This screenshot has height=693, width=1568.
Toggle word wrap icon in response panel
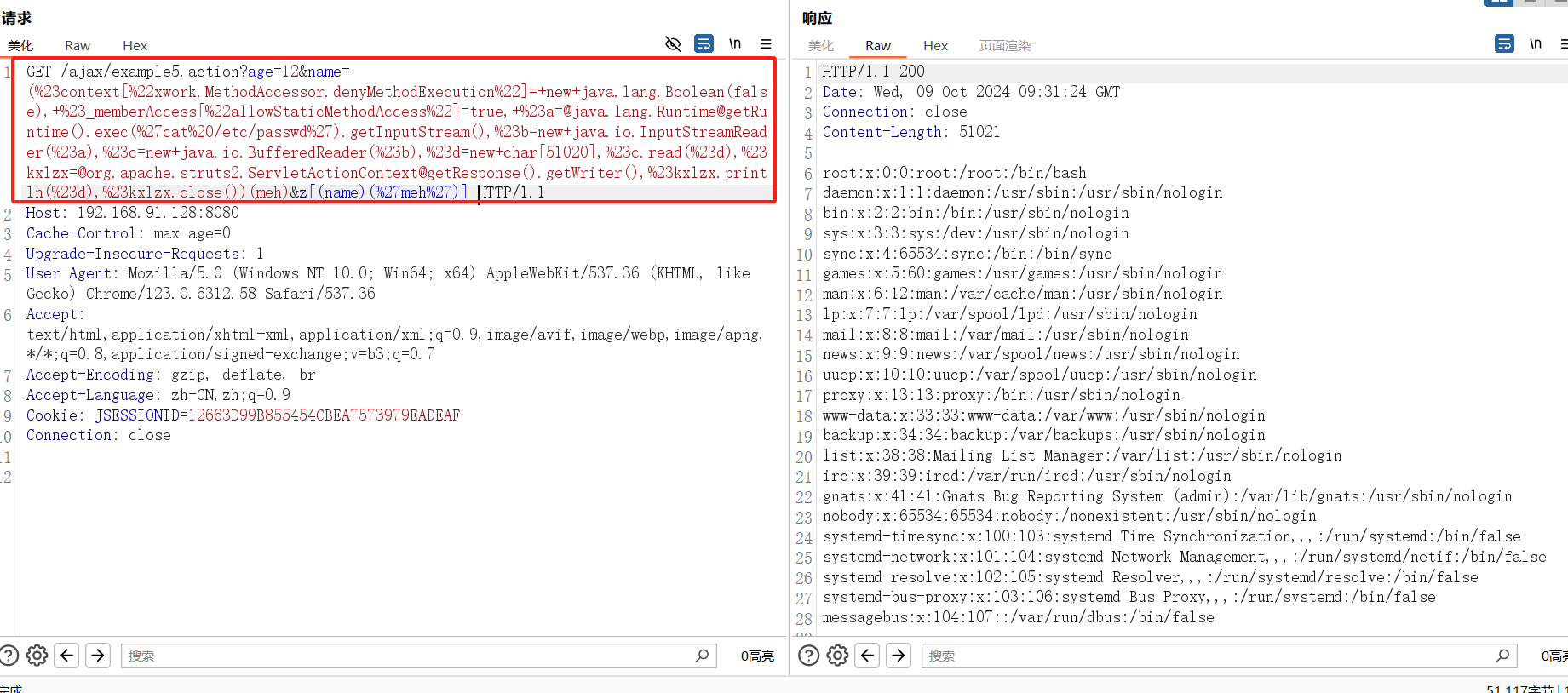pyautogui.click(x=1505, y=43)
